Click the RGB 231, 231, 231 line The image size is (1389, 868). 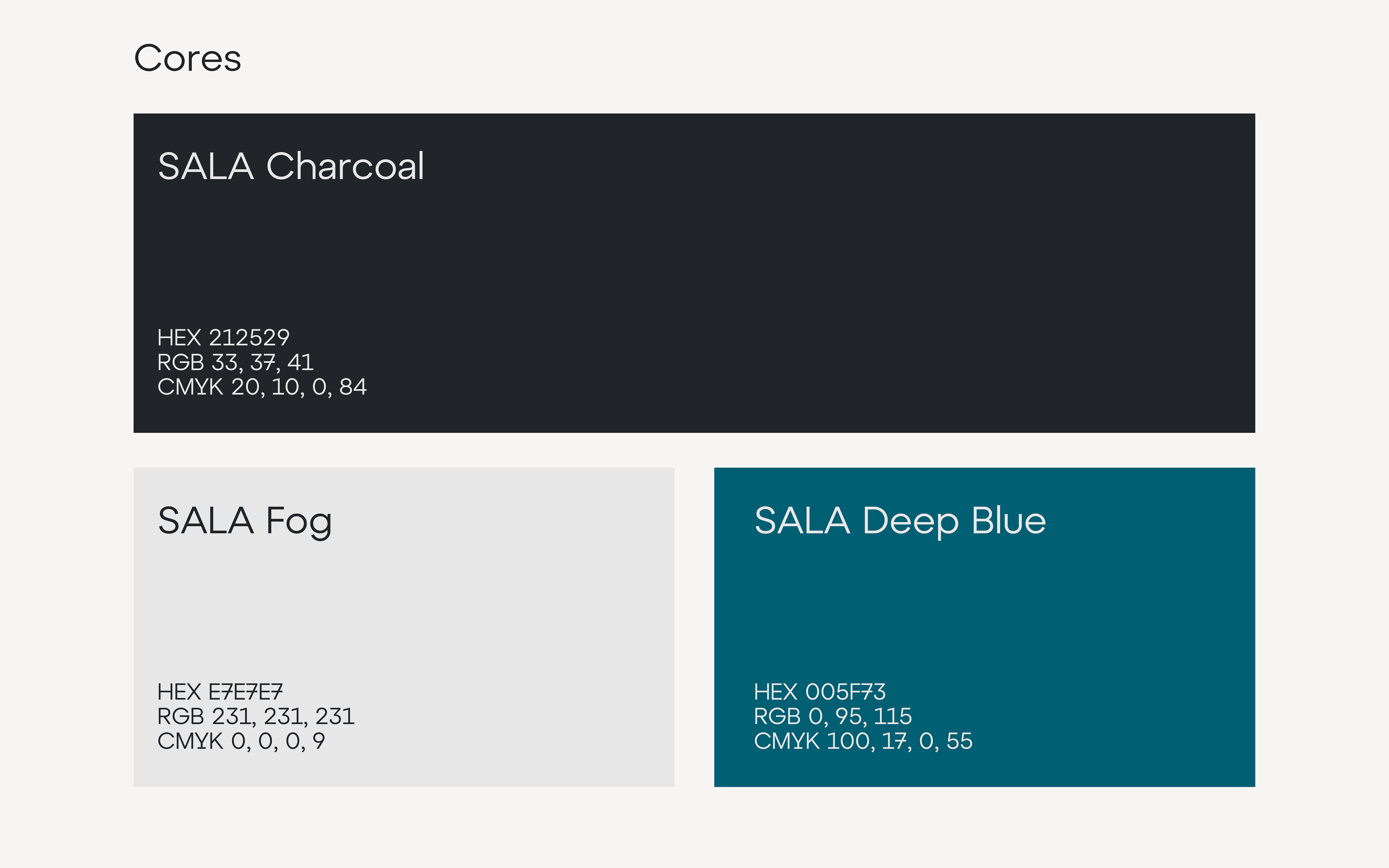(256, 717)
